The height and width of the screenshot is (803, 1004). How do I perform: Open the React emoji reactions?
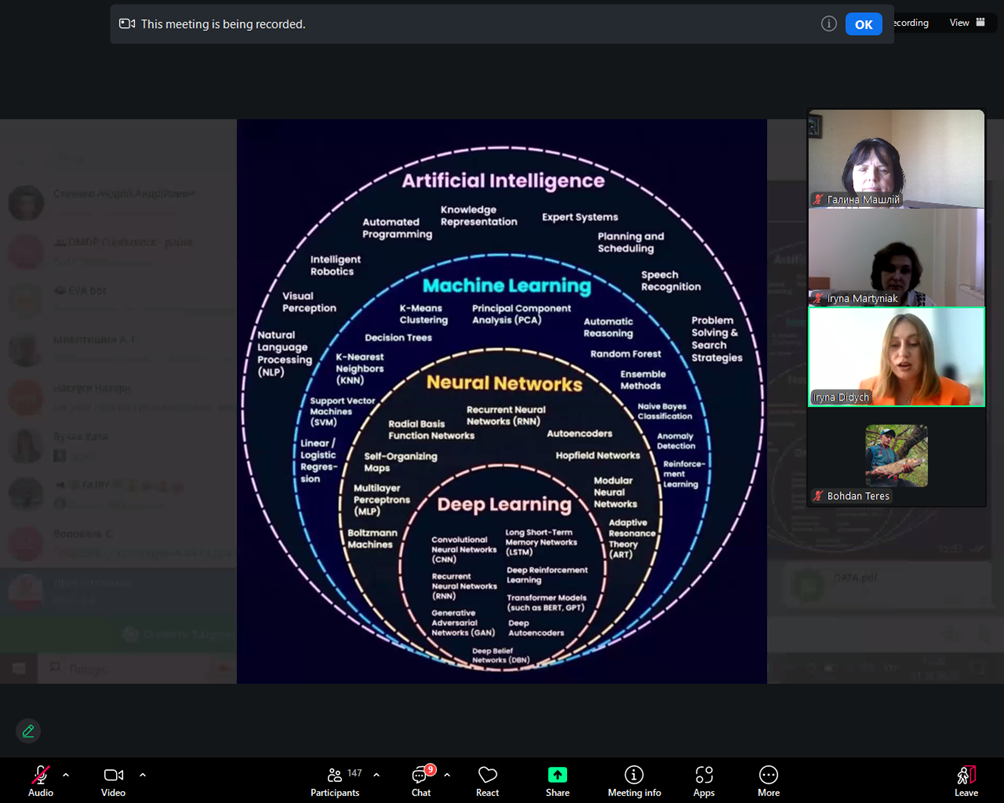point(487,780)
